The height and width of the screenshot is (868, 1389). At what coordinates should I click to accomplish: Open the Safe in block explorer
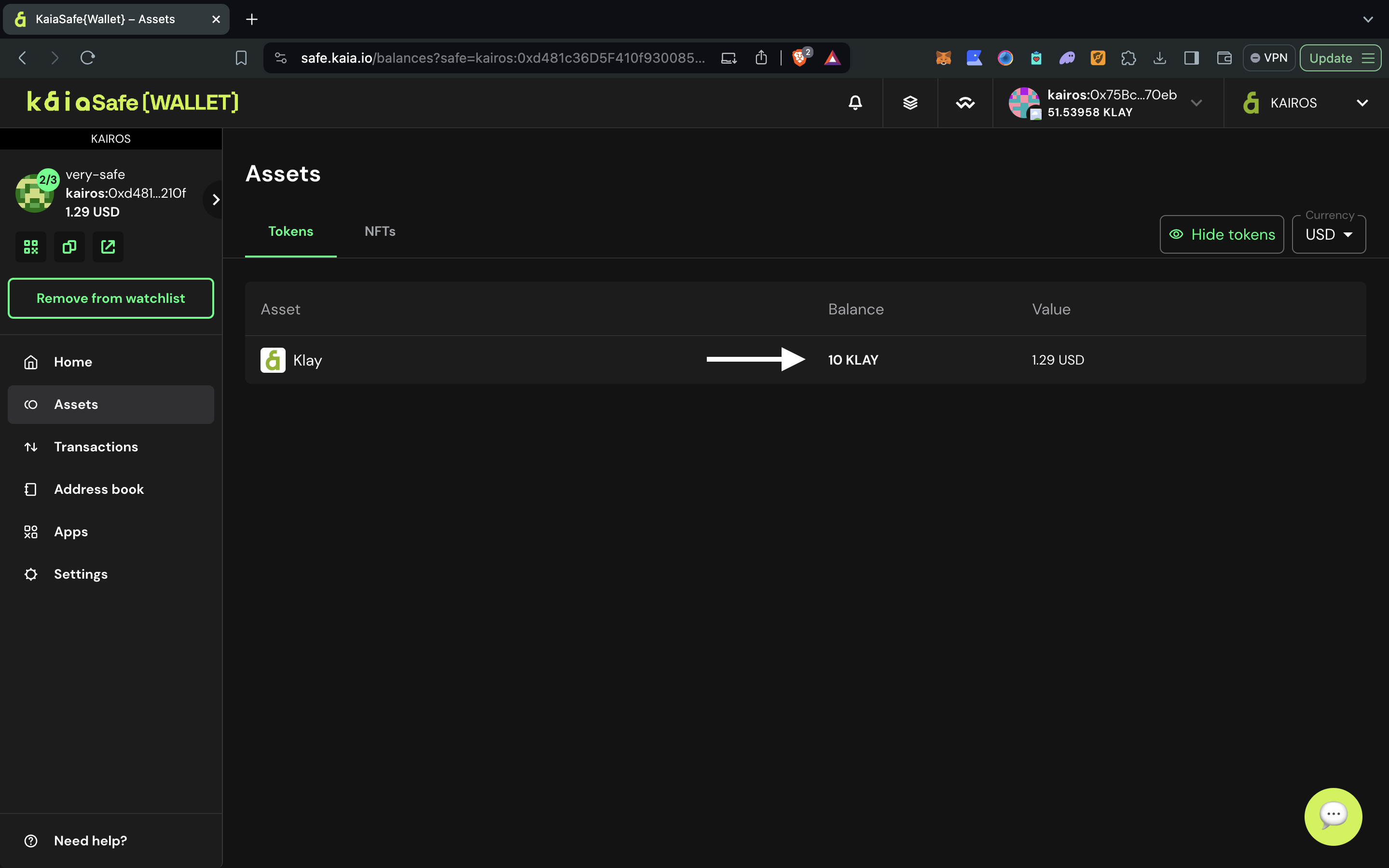108,247
